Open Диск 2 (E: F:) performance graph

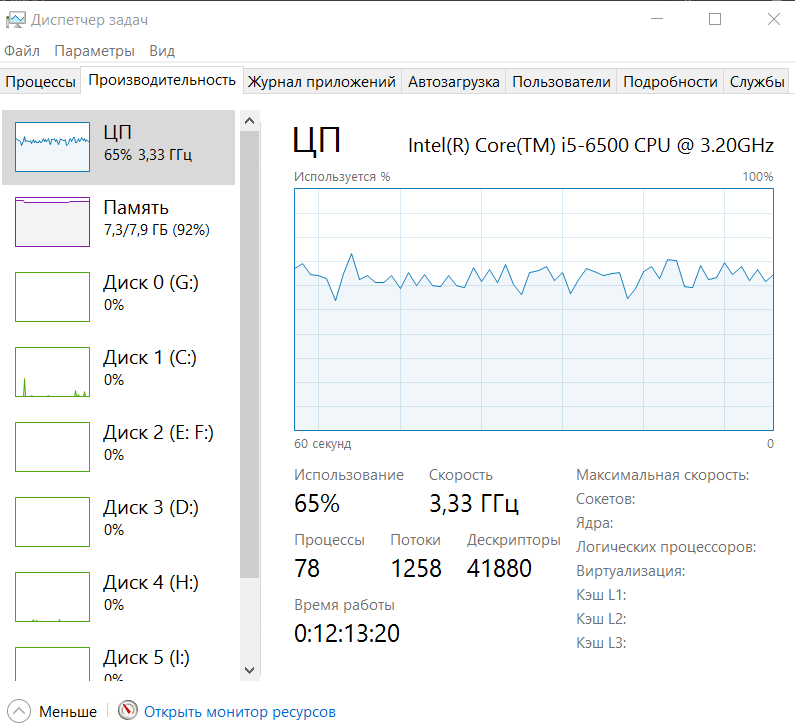click(118, 447)
